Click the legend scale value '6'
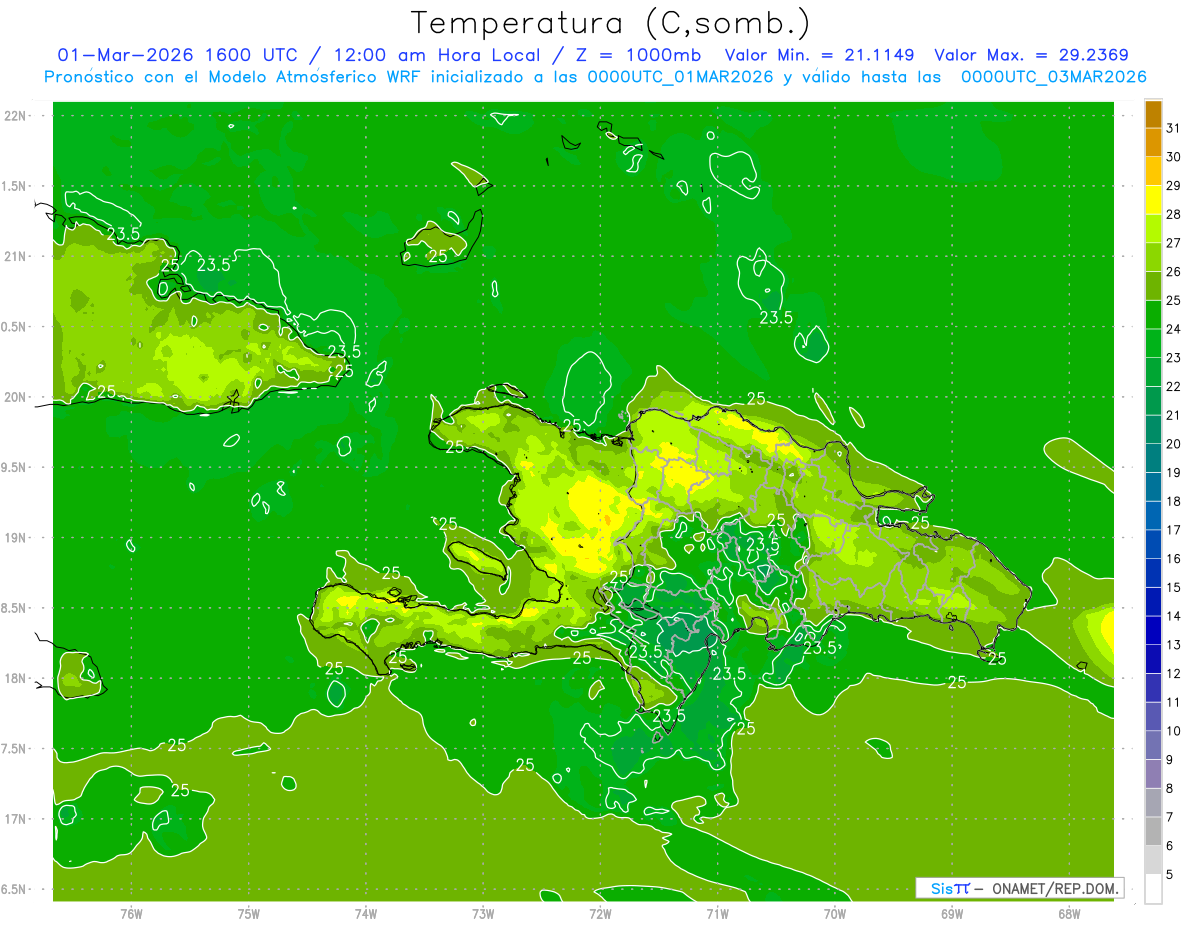The width and height of the screenshot is (1200, 927). click(1170, 846)
